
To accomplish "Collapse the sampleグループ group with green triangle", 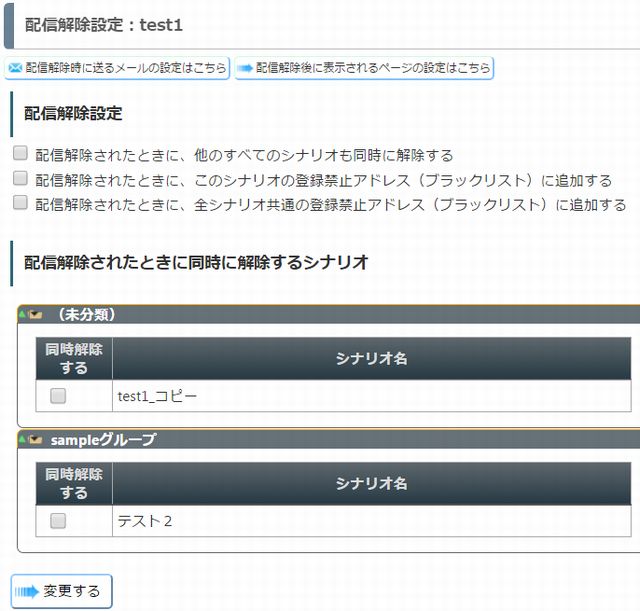I will coord(22,439).
